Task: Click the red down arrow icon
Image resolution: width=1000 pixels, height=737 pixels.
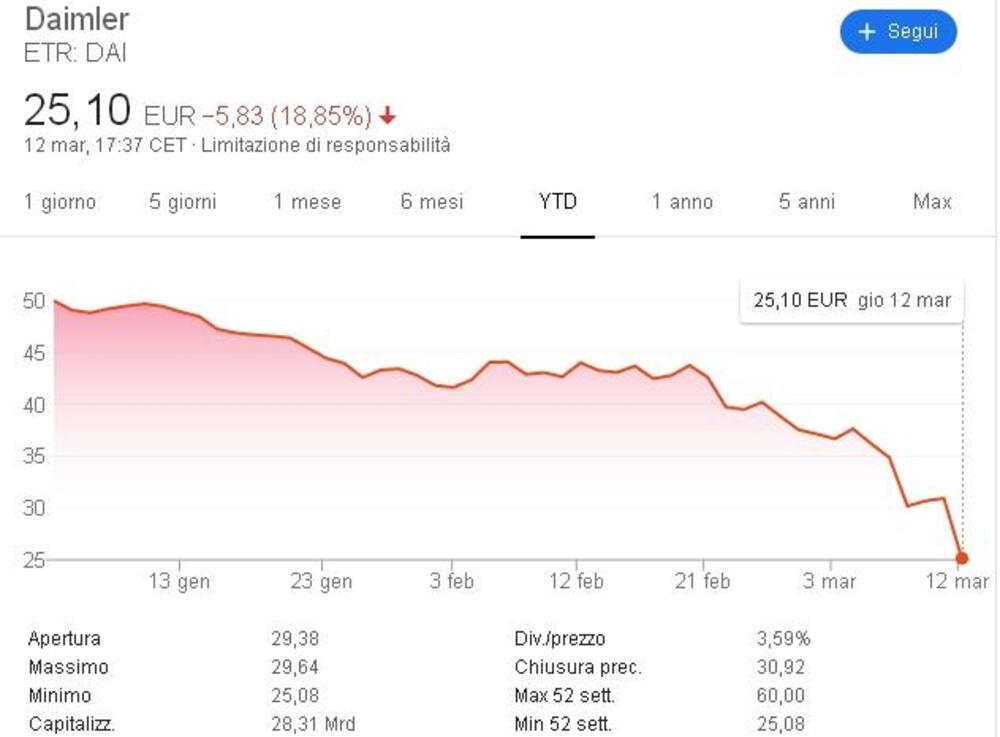Action: [x=388, y=116]
